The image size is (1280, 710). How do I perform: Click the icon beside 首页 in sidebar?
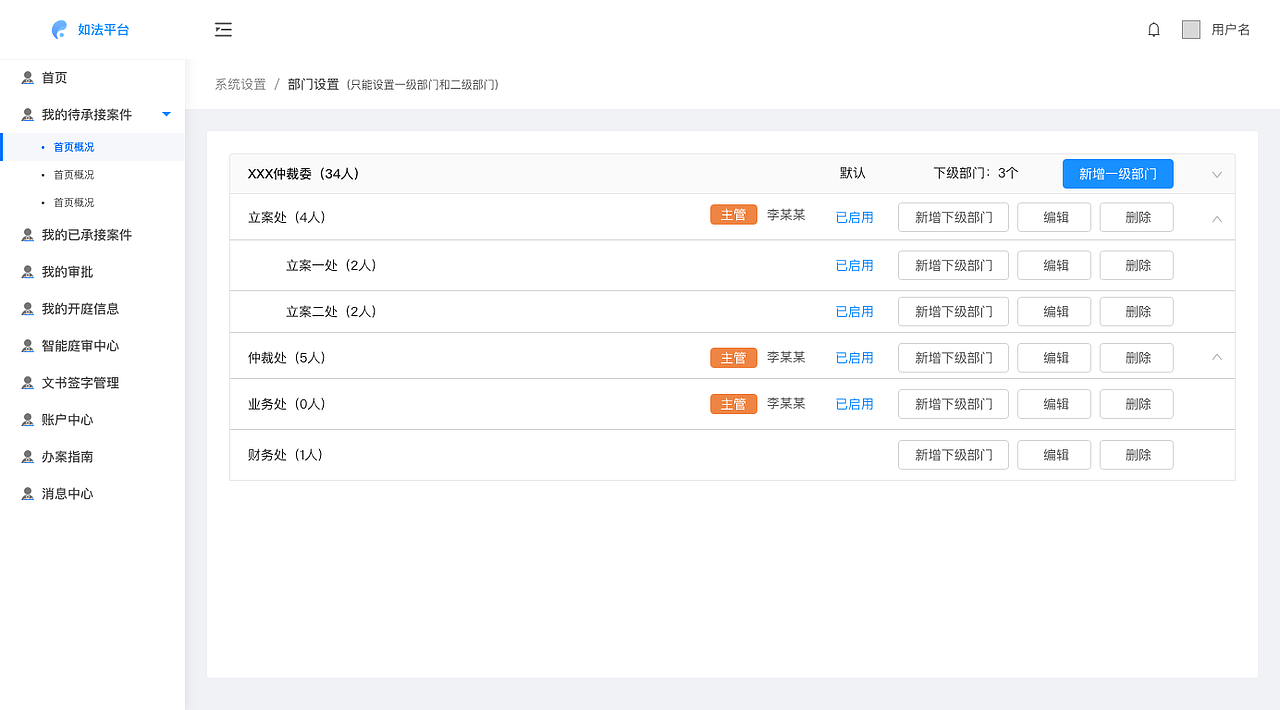click(28, 78)
